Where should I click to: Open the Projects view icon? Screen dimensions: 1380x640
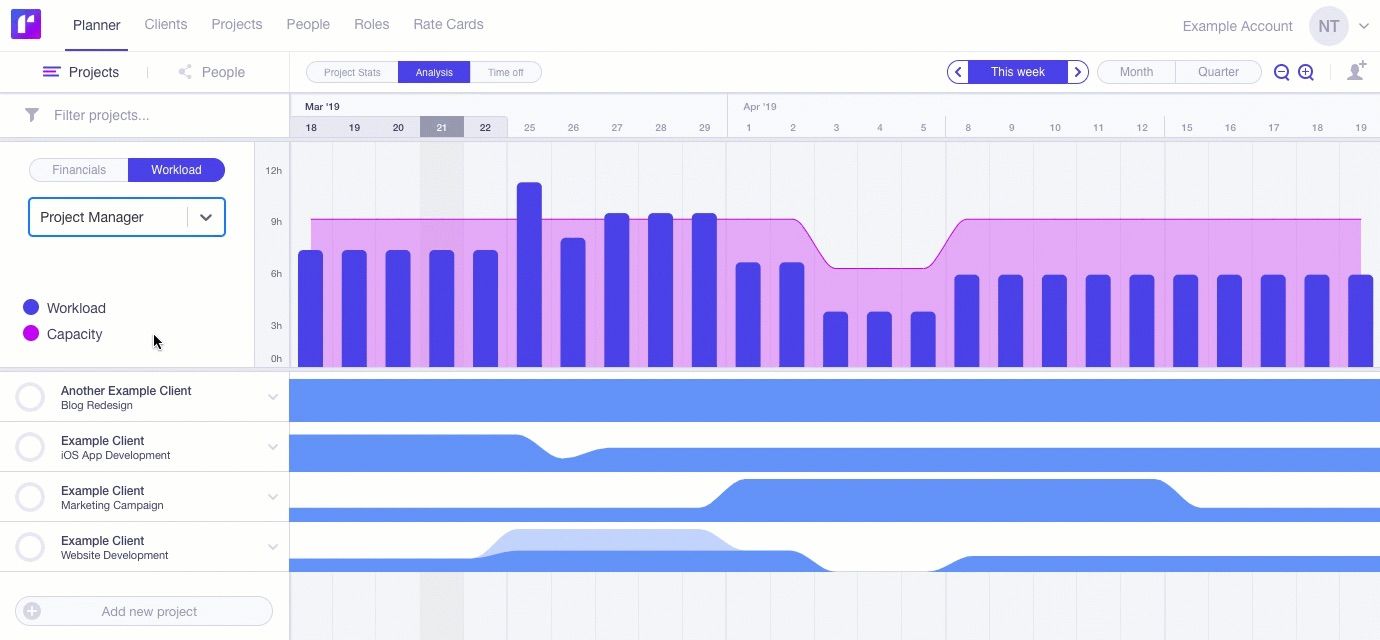(51, 71)
